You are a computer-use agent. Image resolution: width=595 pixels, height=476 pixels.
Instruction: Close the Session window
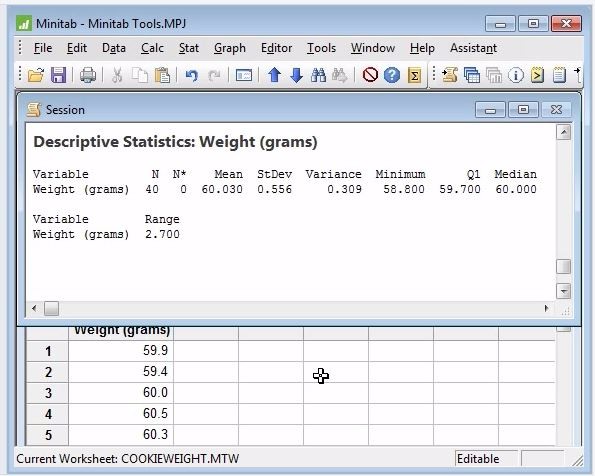point(556,110)
